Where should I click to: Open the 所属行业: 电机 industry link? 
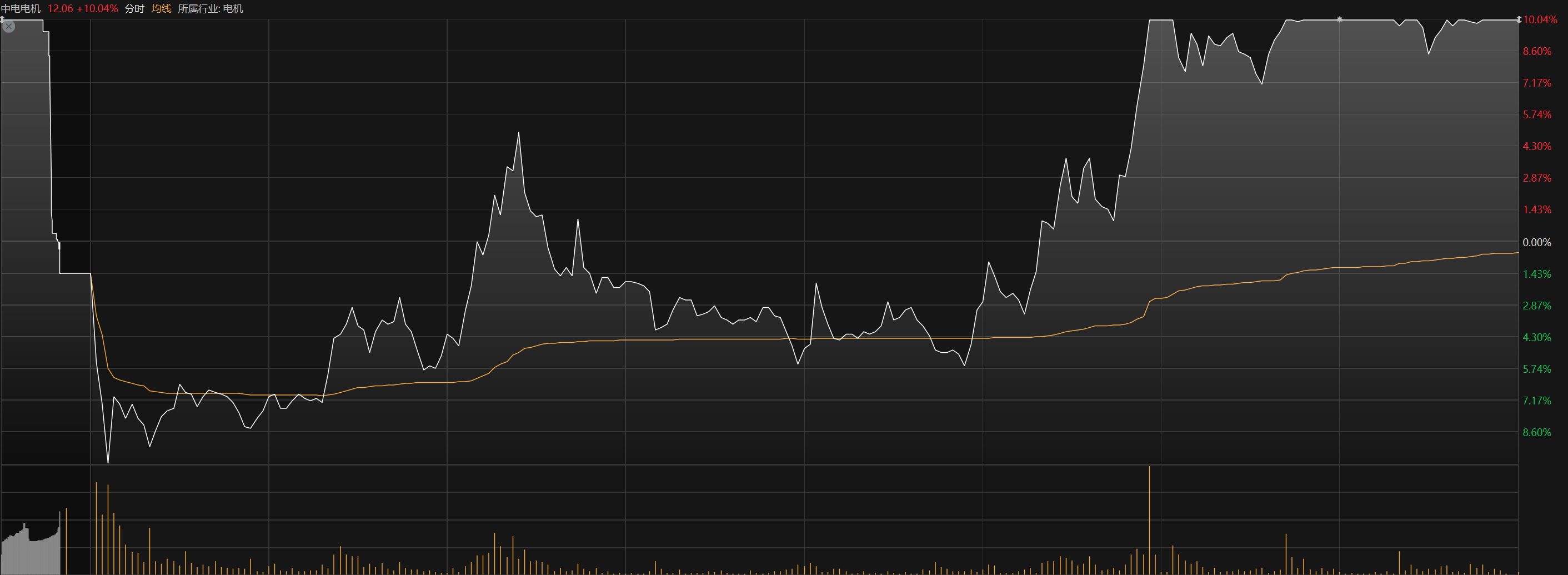210,8
